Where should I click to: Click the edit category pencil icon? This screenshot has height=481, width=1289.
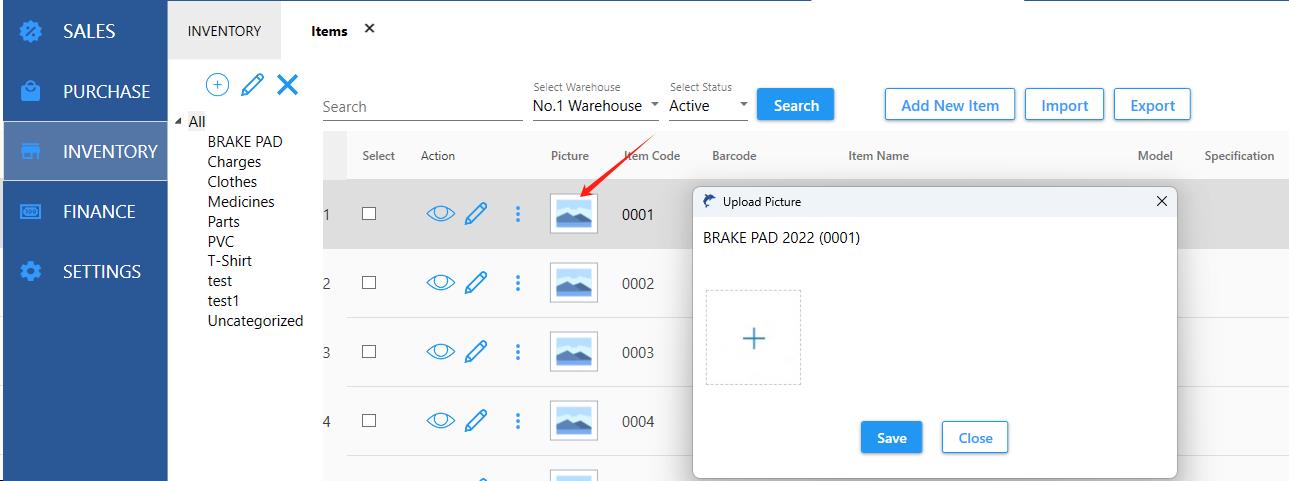pos(252,85)
